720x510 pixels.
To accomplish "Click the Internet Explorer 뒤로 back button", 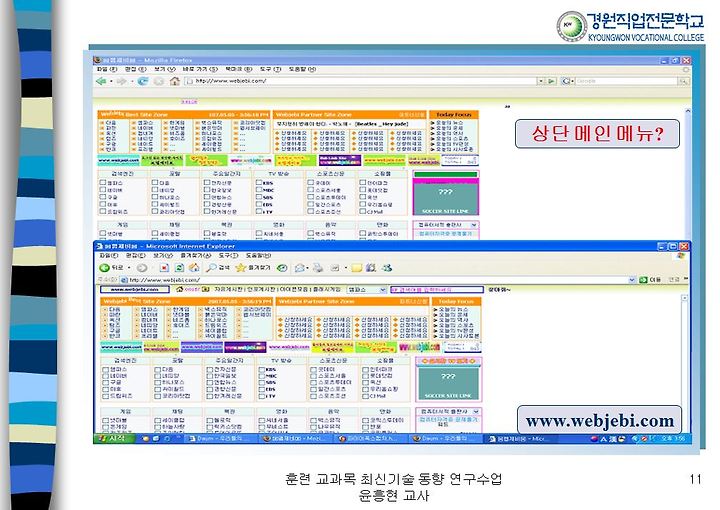I will (112, 268).
